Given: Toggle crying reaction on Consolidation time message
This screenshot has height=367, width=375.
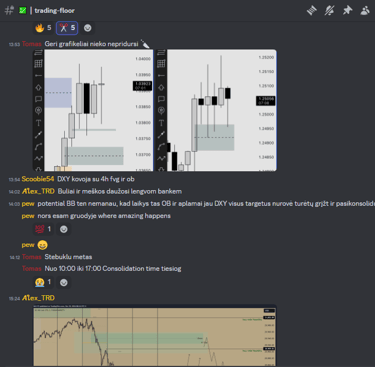Looking at the screenshot, I should click(43, 282).
